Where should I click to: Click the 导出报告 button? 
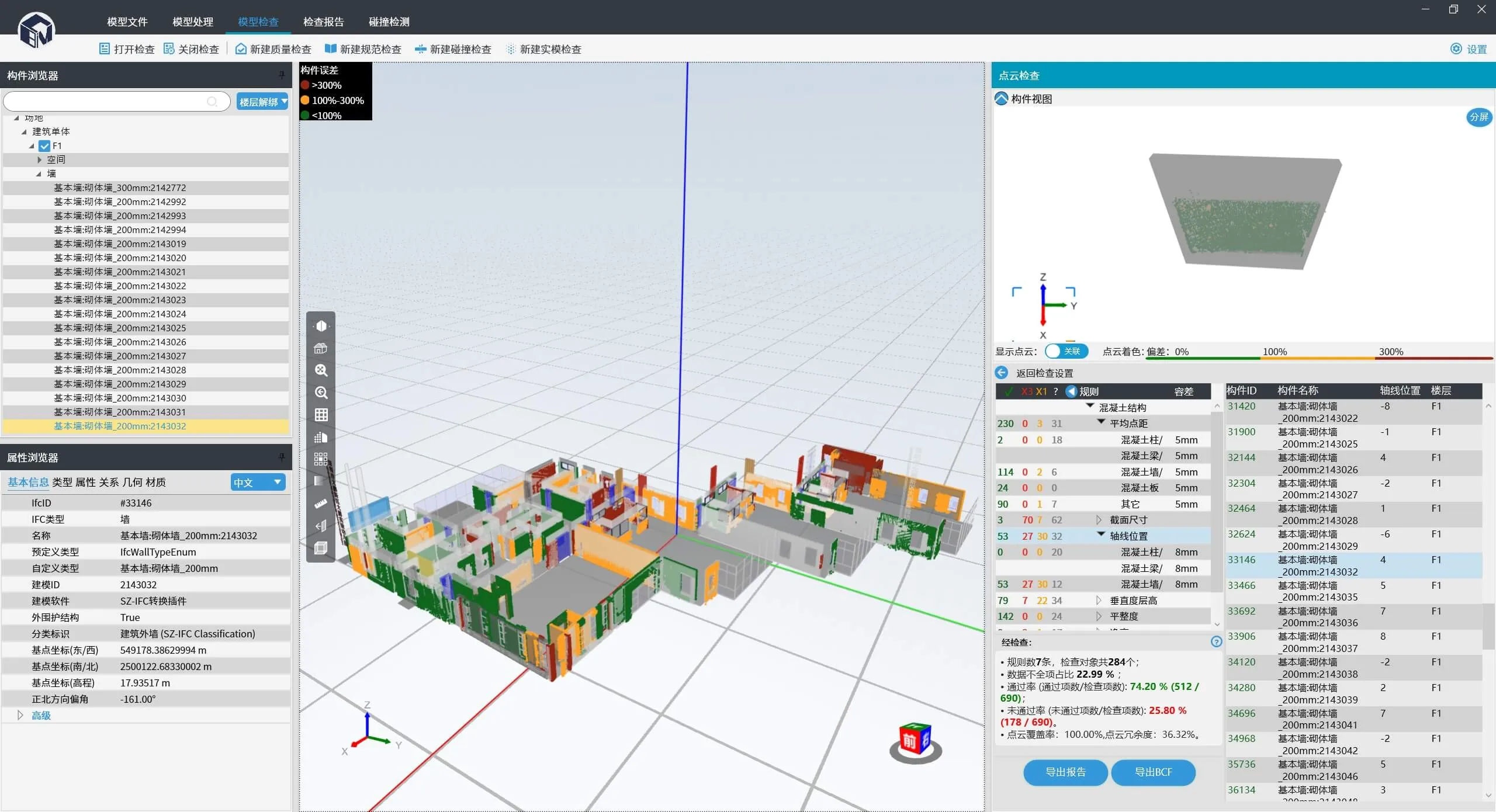click(x=1065, y=772)
